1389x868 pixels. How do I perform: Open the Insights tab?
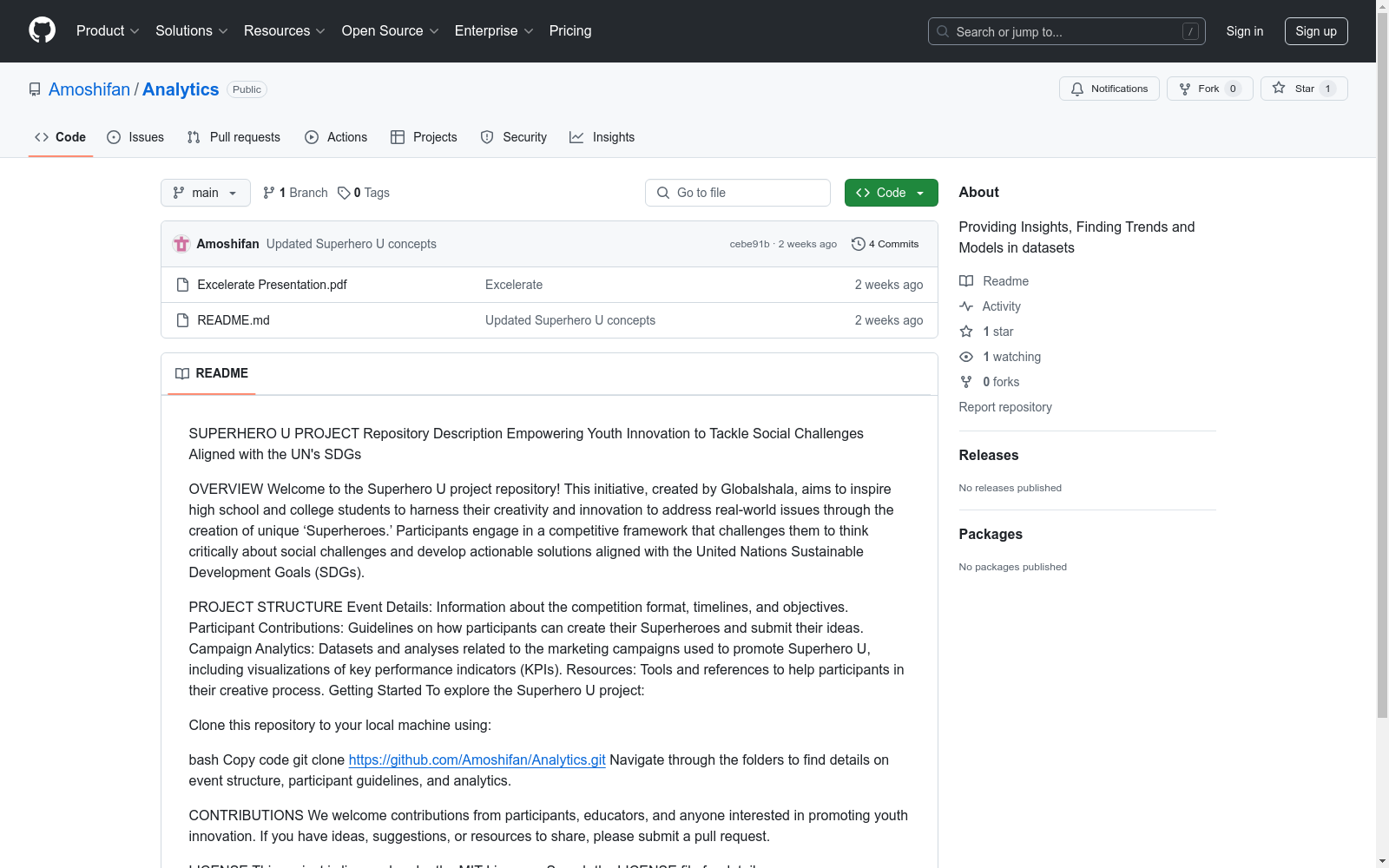pos(602,137)
